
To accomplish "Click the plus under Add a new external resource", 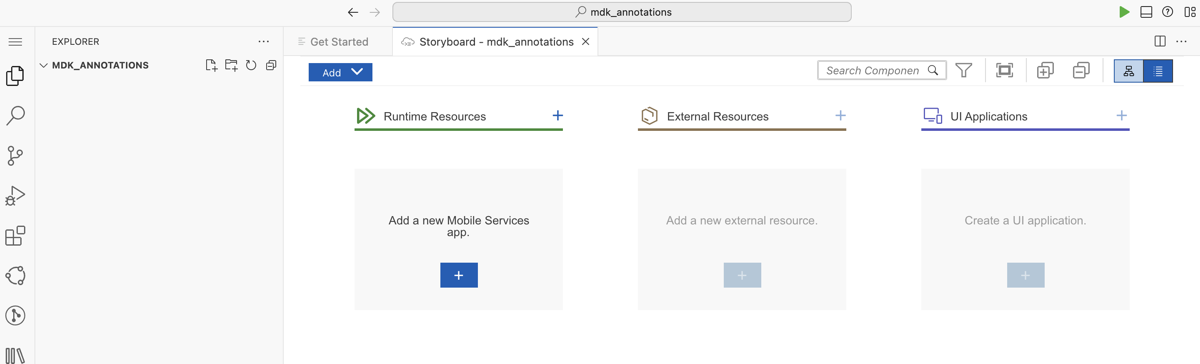I will point(742,275).
